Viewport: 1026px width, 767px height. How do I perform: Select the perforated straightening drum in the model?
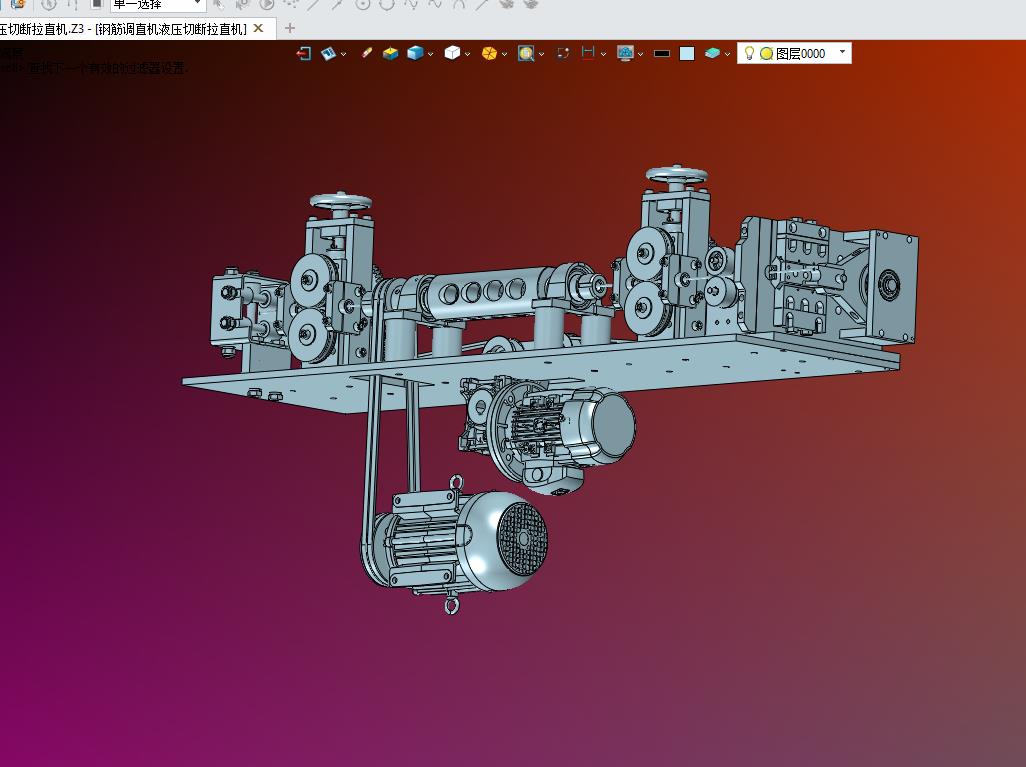point(487,291)
